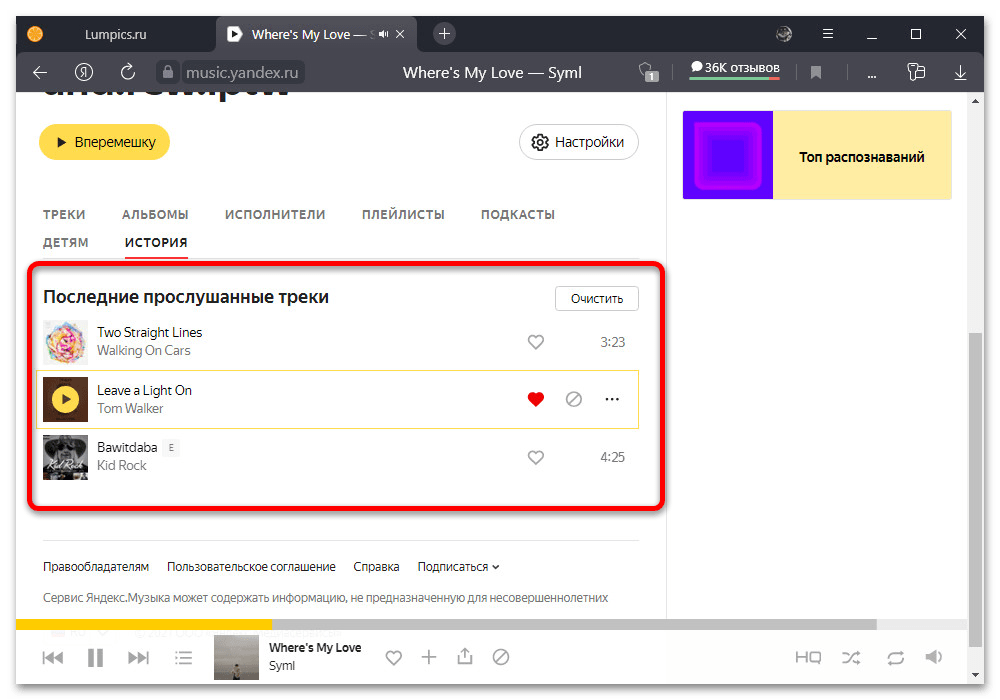Image resolution: width=1000 pixels, height=700 pixels.
Task: Open browser downloads arrow icon
Action: (960, 73)
